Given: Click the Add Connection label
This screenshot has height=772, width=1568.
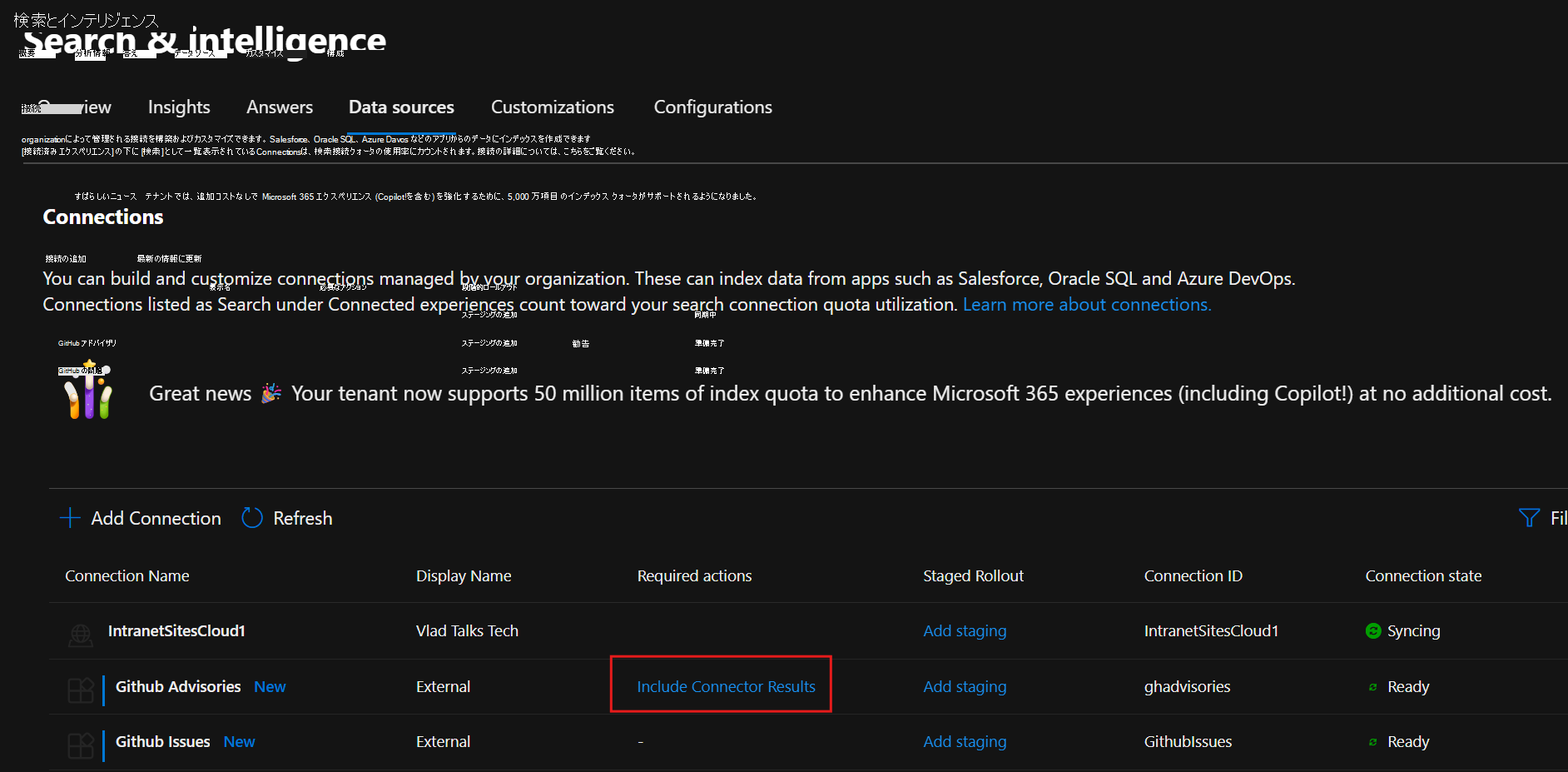Looking at the screenshot, I should (x=156, y=518).
